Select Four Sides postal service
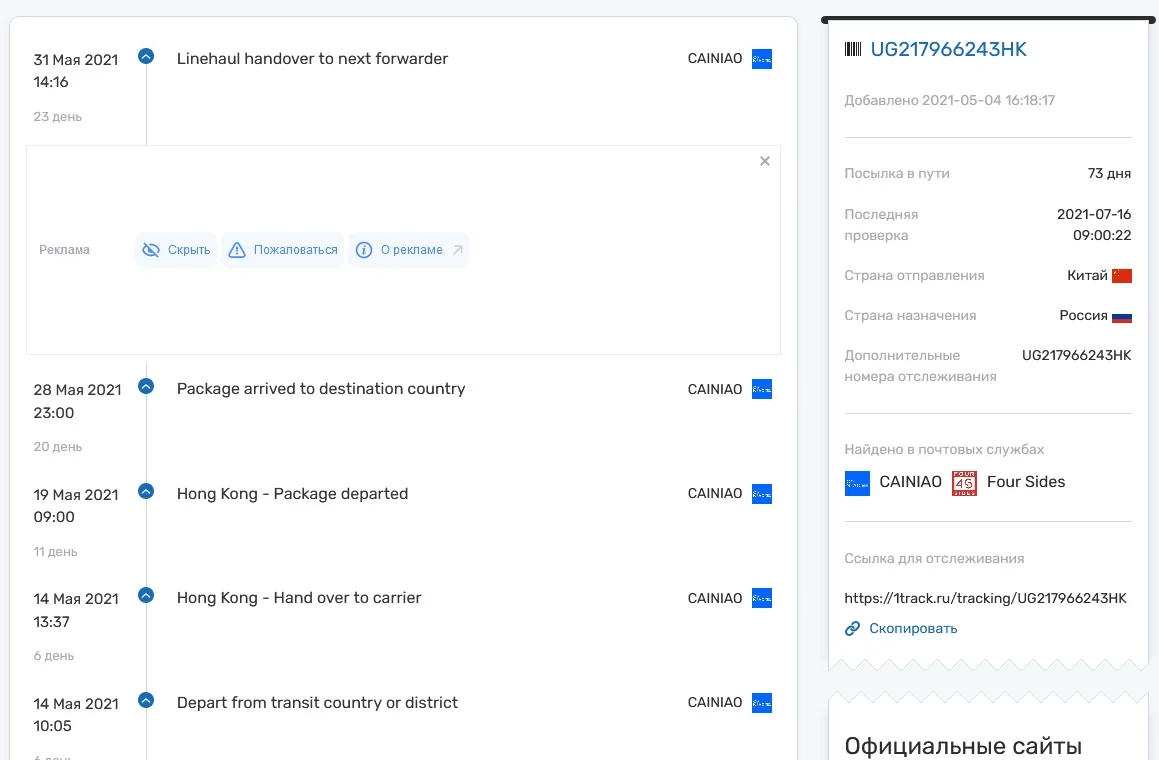1159x760 pixels. [x=1026, y=482]
